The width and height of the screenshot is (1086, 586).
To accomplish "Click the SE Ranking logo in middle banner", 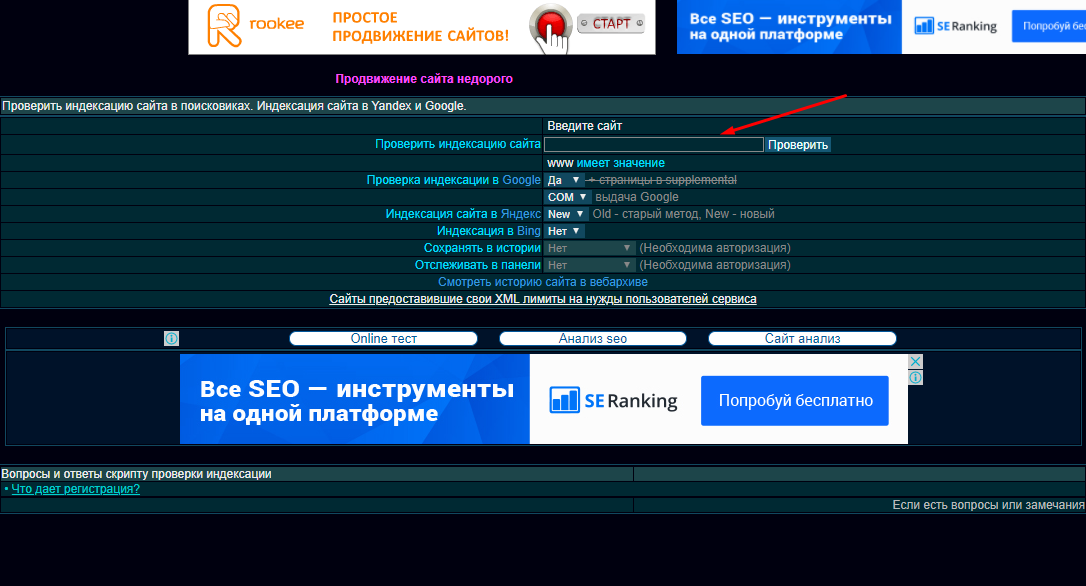I will click(614, 401).
